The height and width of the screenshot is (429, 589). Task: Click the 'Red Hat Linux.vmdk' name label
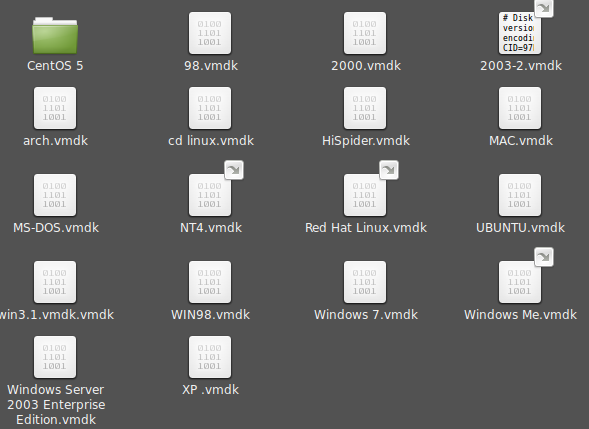click(366, 228)
